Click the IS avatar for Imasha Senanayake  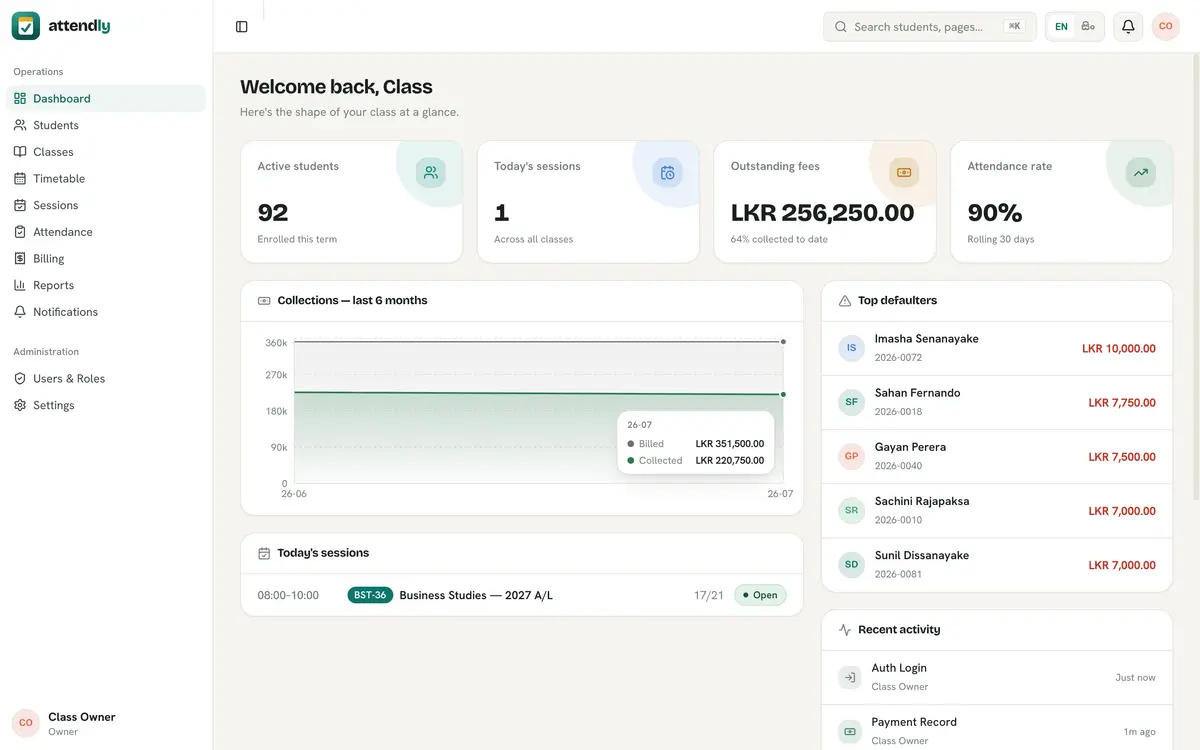click(x=851, y=348)
